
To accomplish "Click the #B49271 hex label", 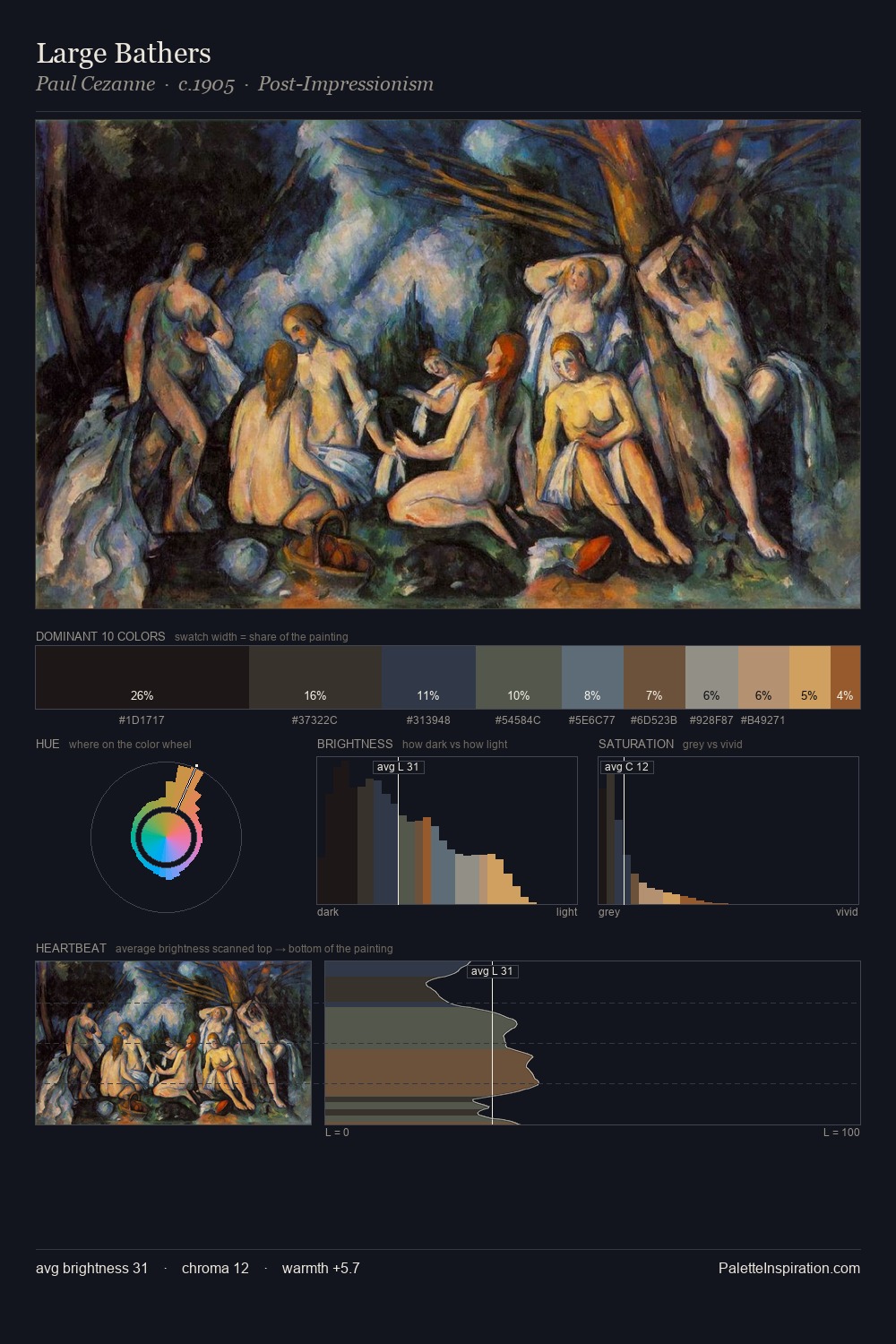I will [762, 720].
